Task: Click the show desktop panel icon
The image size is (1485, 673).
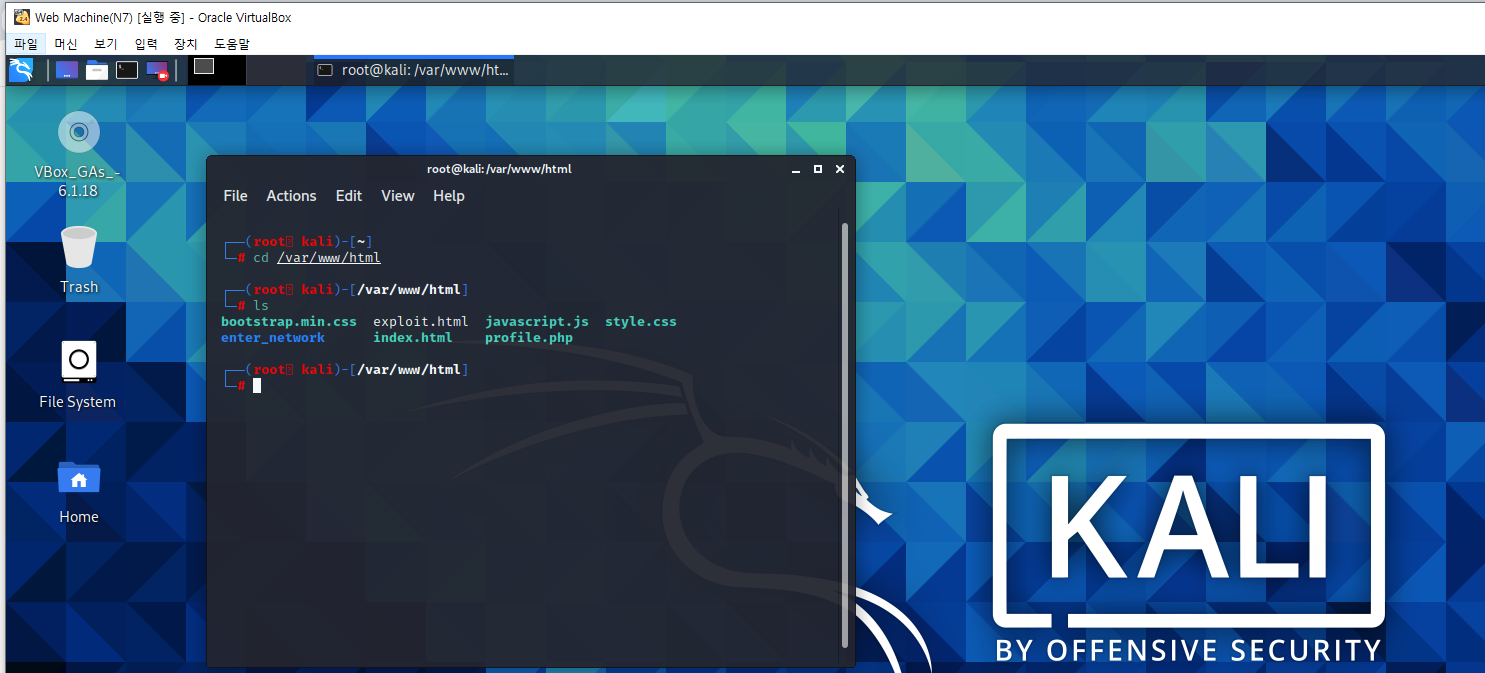Action: 67,70
